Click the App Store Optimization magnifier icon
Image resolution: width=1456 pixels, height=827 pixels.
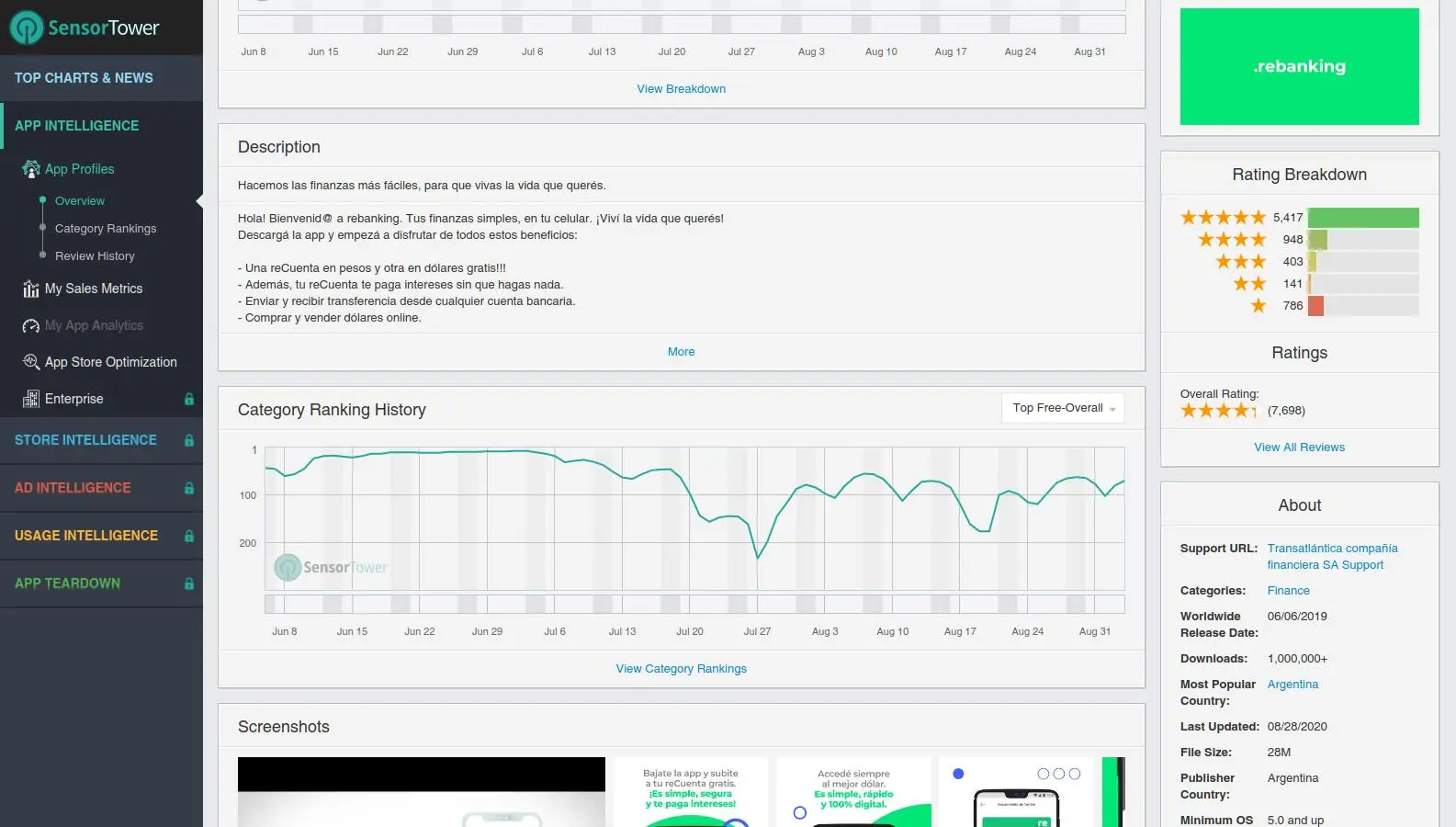pyautogui.click(x=31, y=362)
